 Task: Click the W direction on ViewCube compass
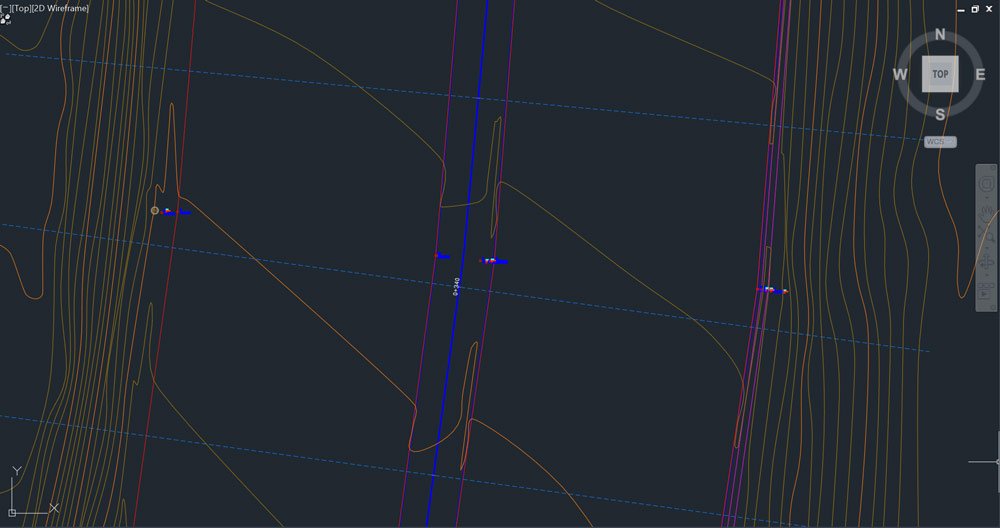point(900,74)
